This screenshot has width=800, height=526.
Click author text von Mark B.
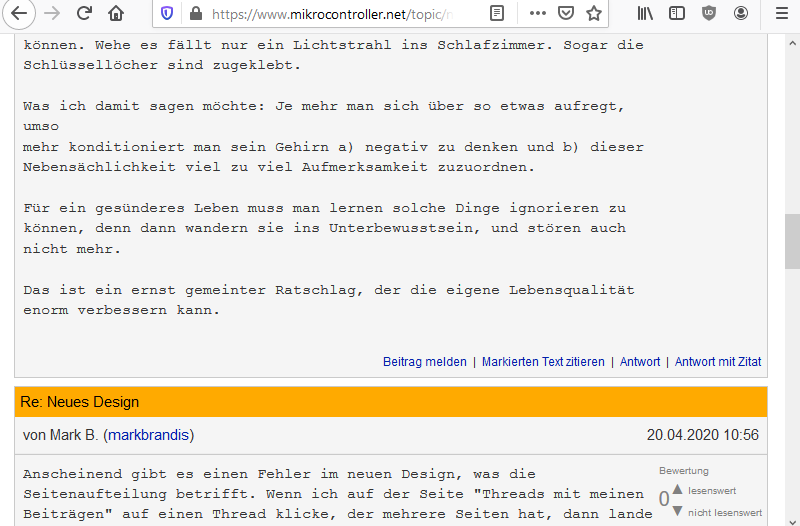pos(61,435)
